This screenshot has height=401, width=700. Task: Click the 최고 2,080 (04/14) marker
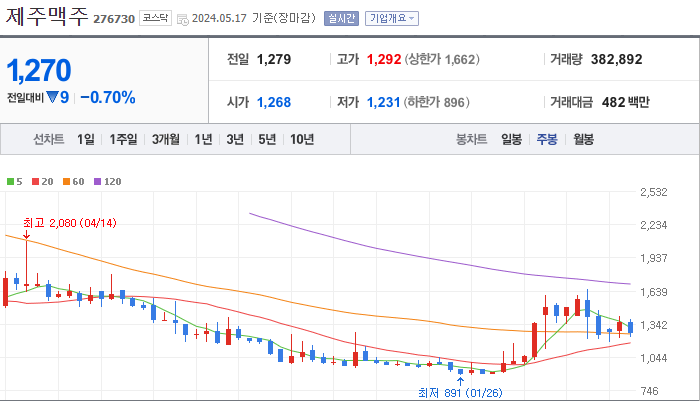pyautogui.click(x=70, y=223)
